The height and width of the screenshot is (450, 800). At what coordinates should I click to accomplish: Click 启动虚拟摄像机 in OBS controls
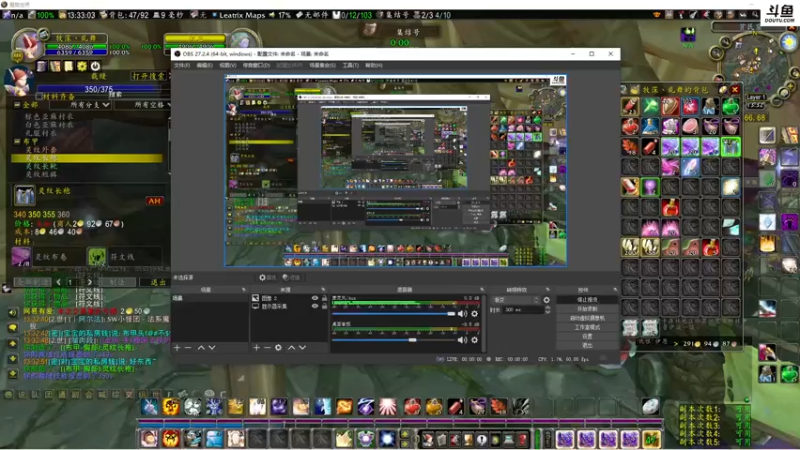pyautogui.click(x=587, y=318)
